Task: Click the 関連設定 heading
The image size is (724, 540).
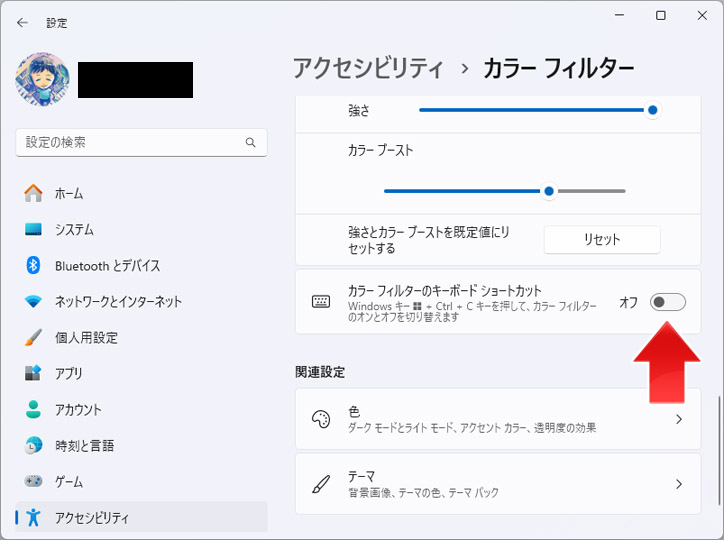Action: pyautogui.click(x=320, y=372)
